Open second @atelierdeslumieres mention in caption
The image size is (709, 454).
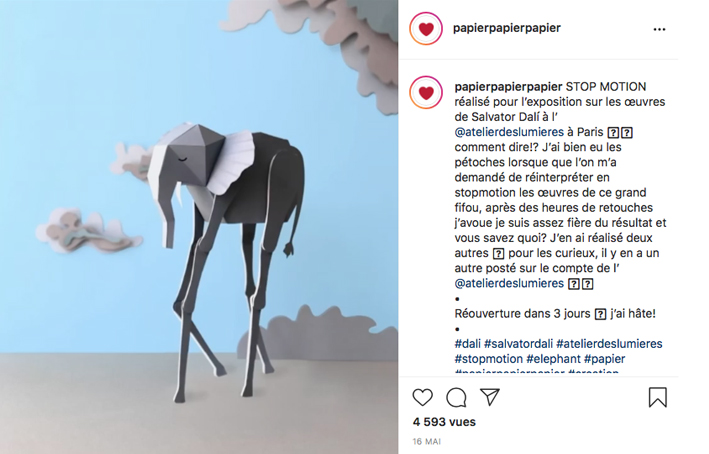click(x=509, y=284)
